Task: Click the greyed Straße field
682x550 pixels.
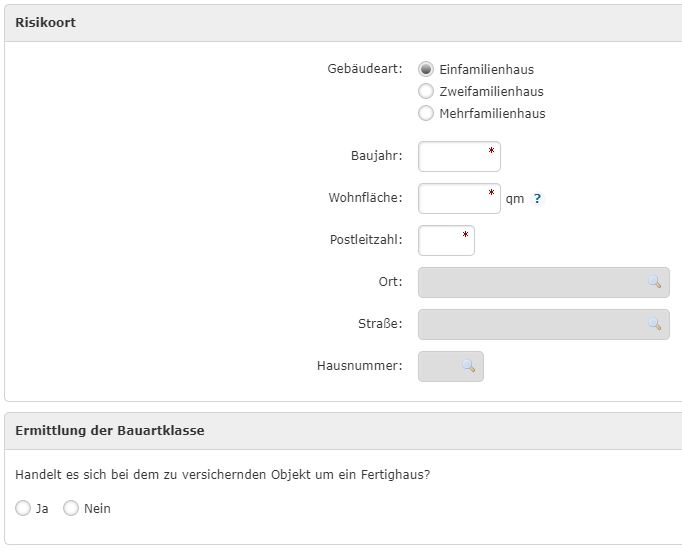Action: (x=544, y=324)
